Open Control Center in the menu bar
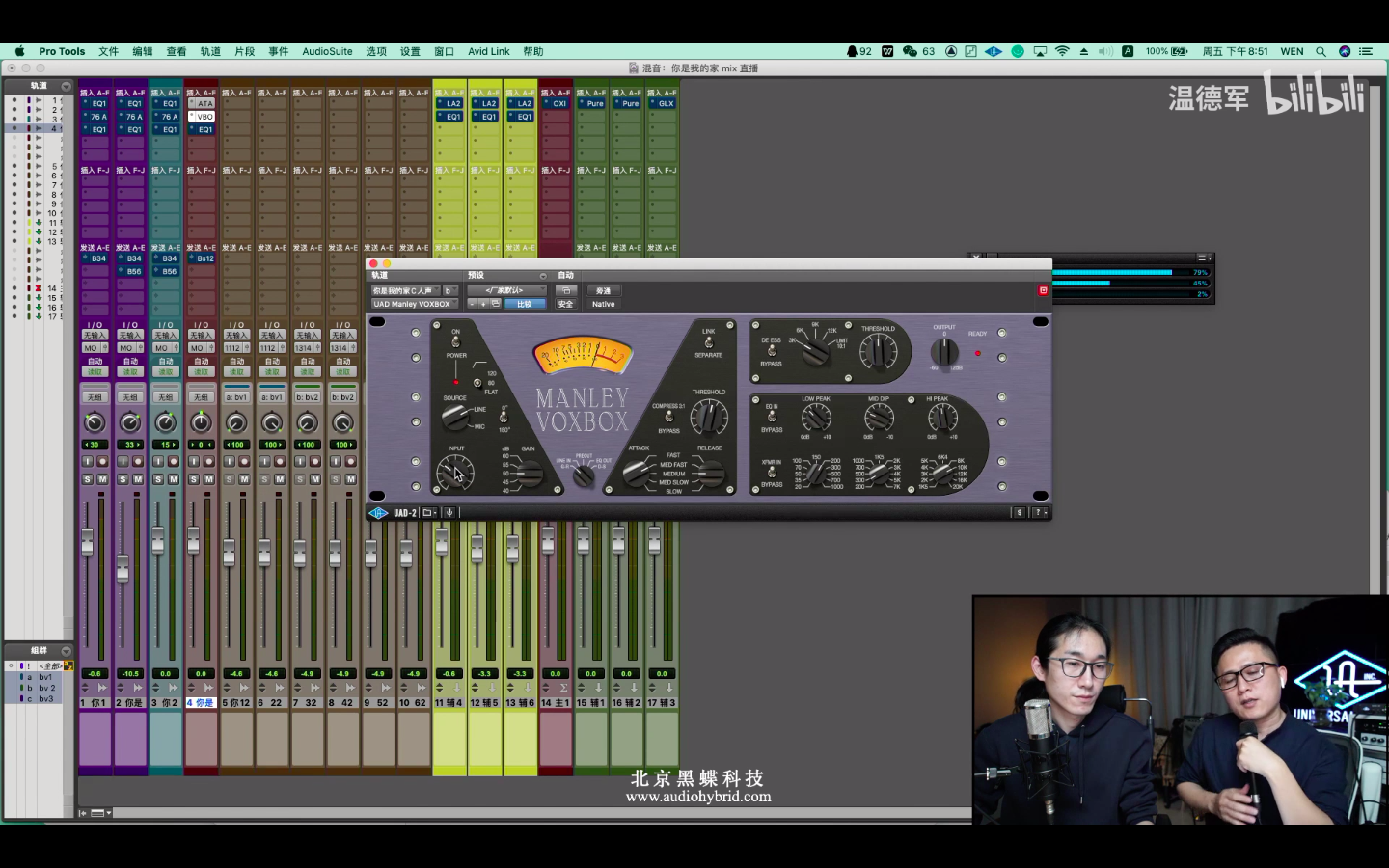Image resolution: width=1389 pixels, height=868 pixels. tap(1365, 51)
